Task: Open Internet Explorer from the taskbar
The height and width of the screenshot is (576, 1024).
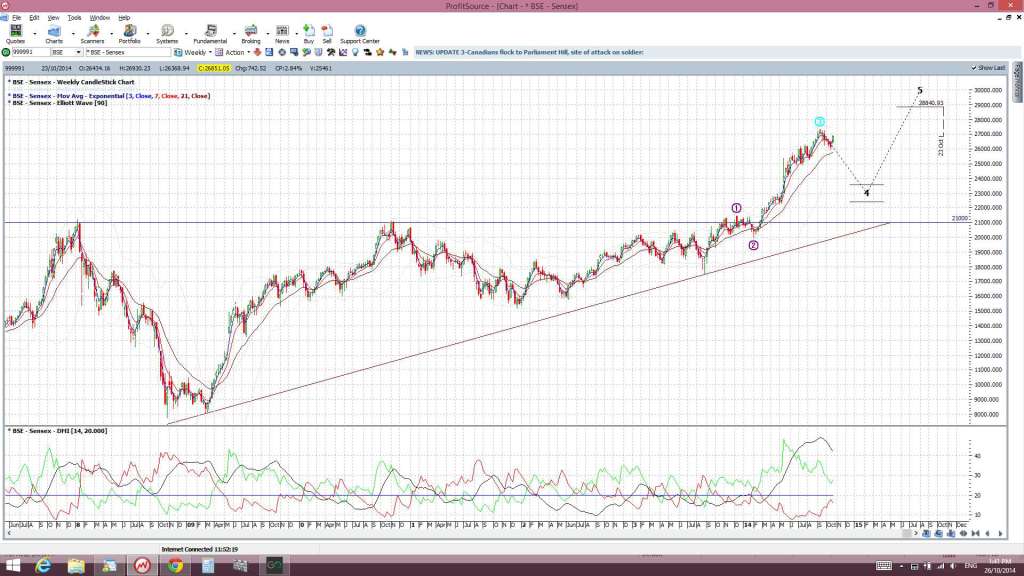Action: (x=43, y=566)
